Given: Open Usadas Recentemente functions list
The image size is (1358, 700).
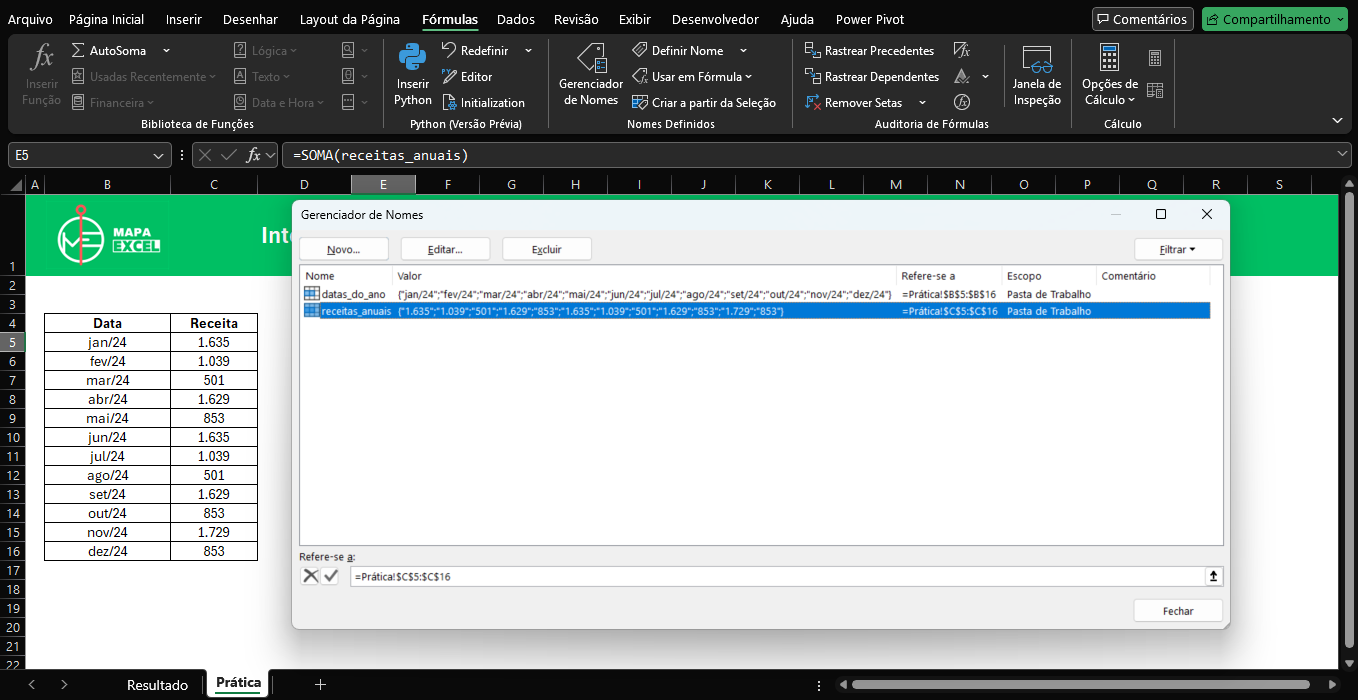Looking at the screenshot, I should (x=144, y=76).
